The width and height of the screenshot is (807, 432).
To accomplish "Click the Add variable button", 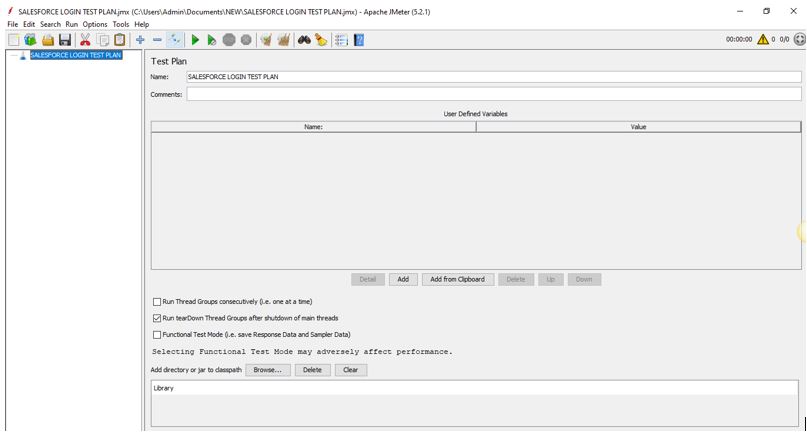I will coord(403,279).
